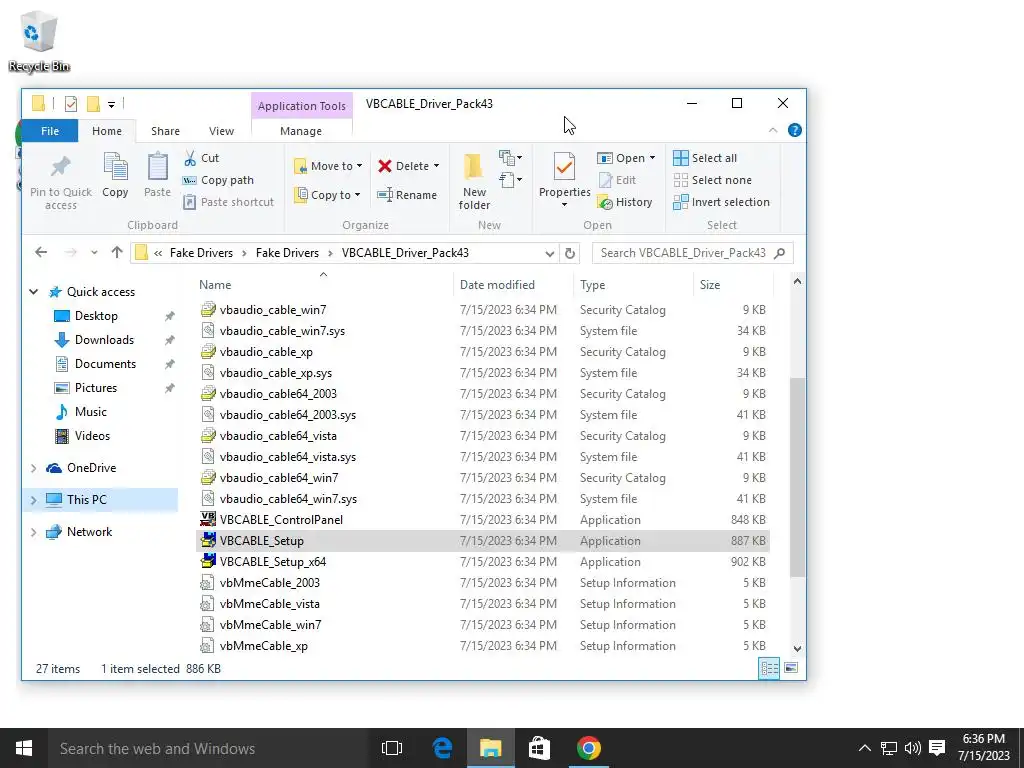Click the volume speaker tray icon
1024x768 pixels.
click(913, 748)
